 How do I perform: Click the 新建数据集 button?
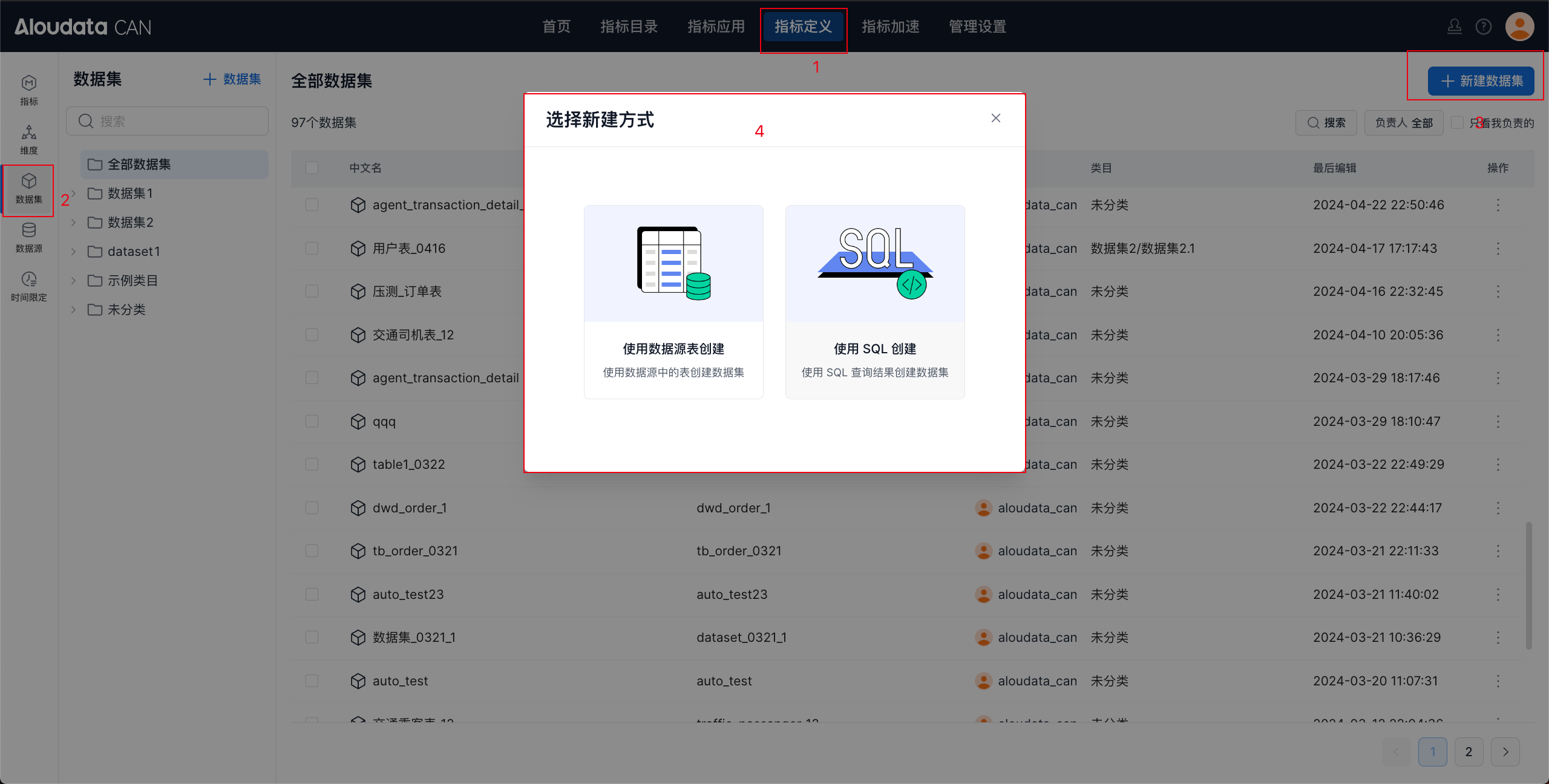tap(1481, 81)
